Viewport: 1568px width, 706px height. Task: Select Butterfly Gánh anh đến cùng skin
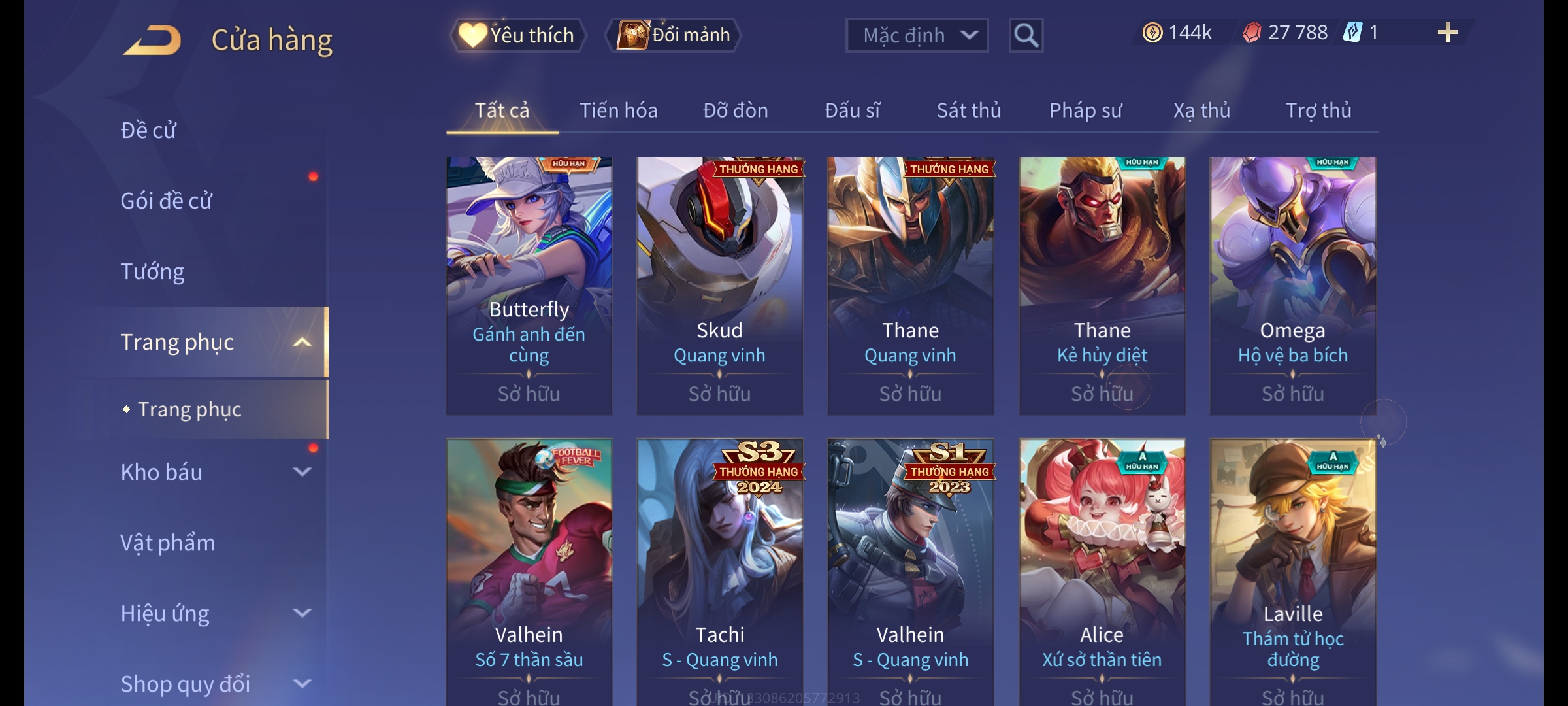pos(529,286)
